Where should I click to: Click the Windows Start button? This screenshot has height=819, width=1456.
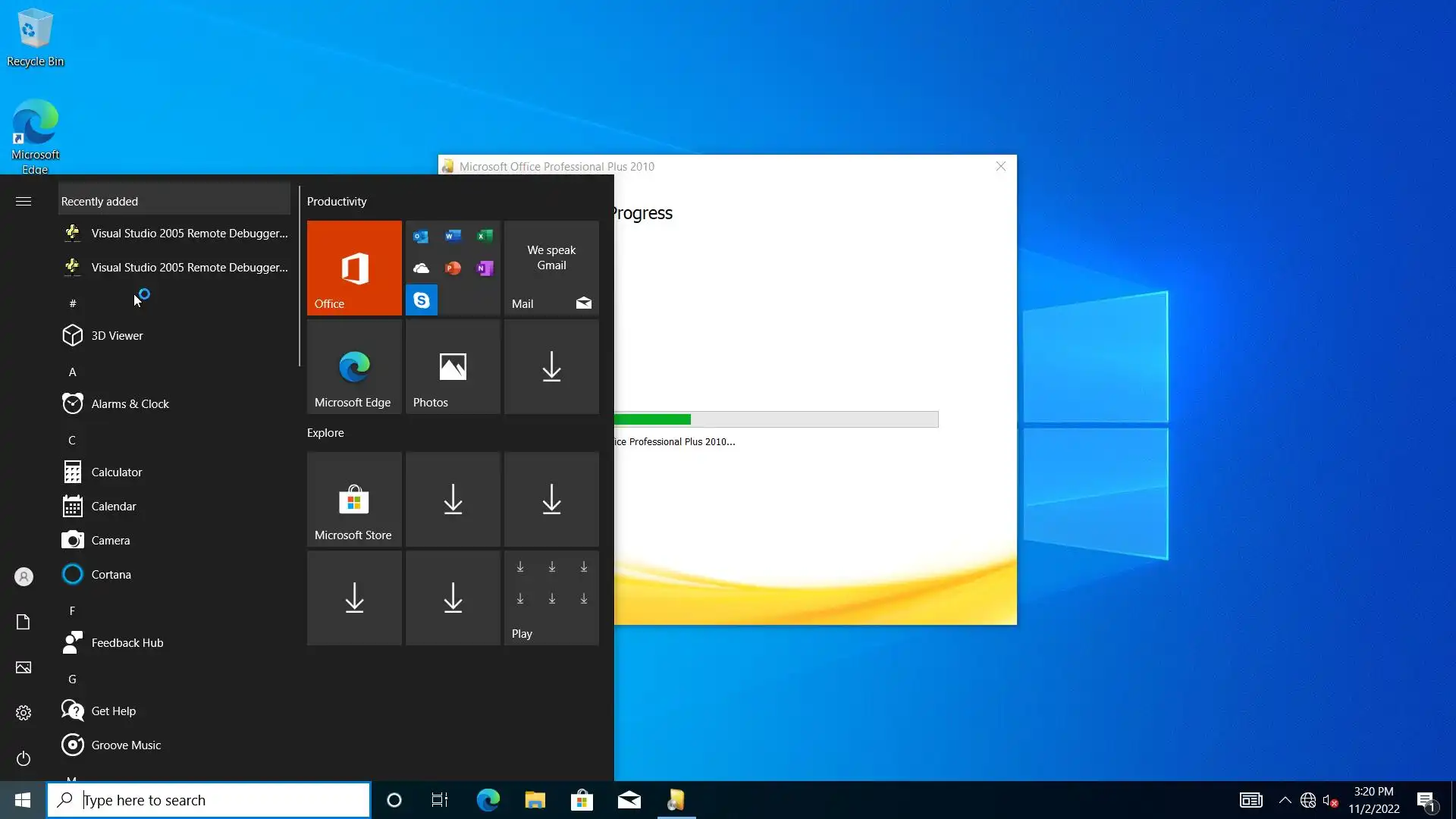23,800
